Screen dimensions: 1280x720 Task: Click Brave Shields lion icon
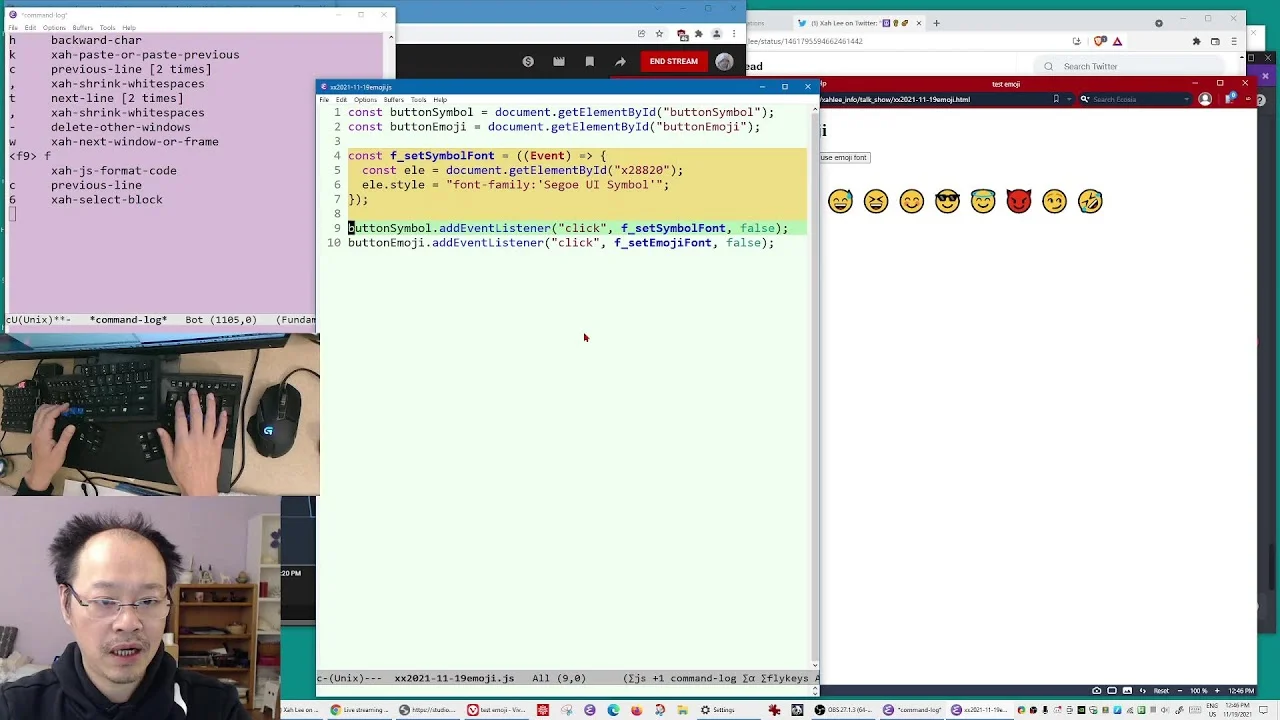coord(1101,41)
